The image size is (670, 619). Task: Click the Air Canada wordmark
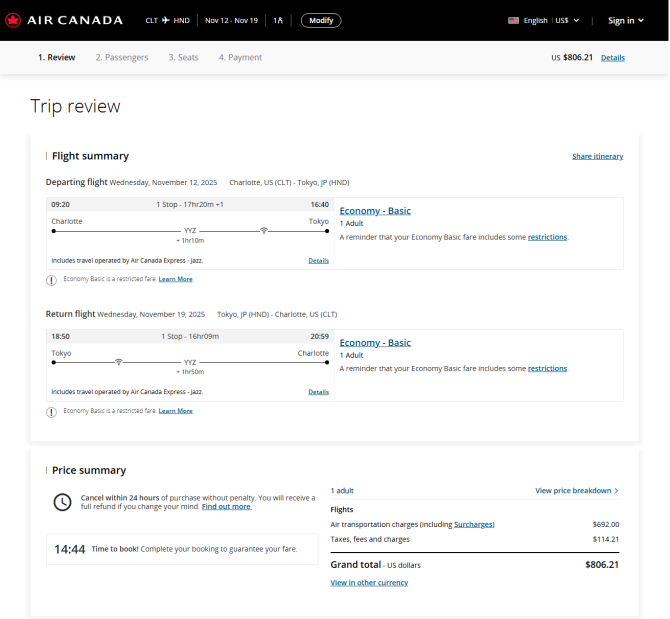(75, 20)
